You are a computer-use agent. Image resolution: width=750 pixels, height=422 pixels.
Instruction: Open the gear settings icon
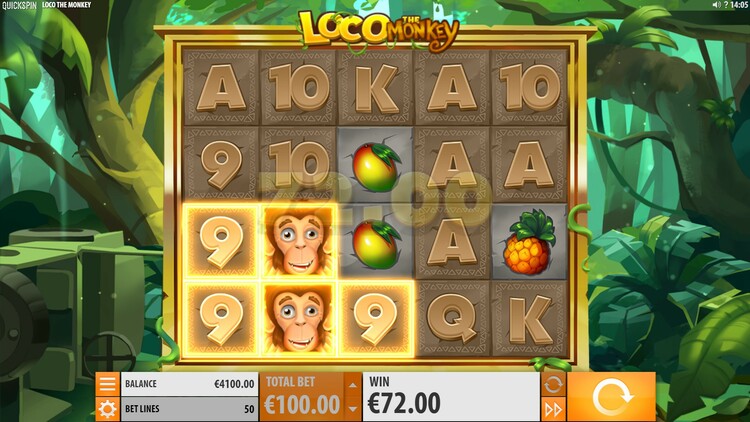[x=107, y=409]
